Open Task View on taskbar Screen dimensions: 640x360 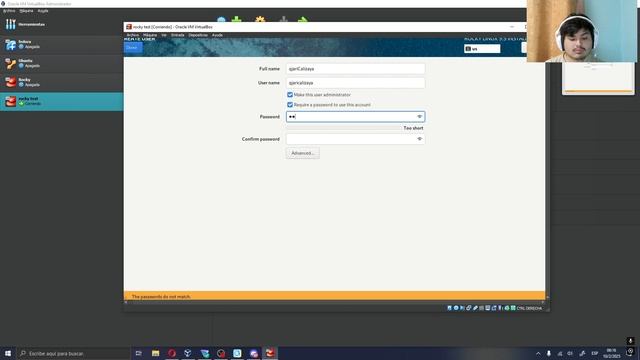[x=139, y=353]
